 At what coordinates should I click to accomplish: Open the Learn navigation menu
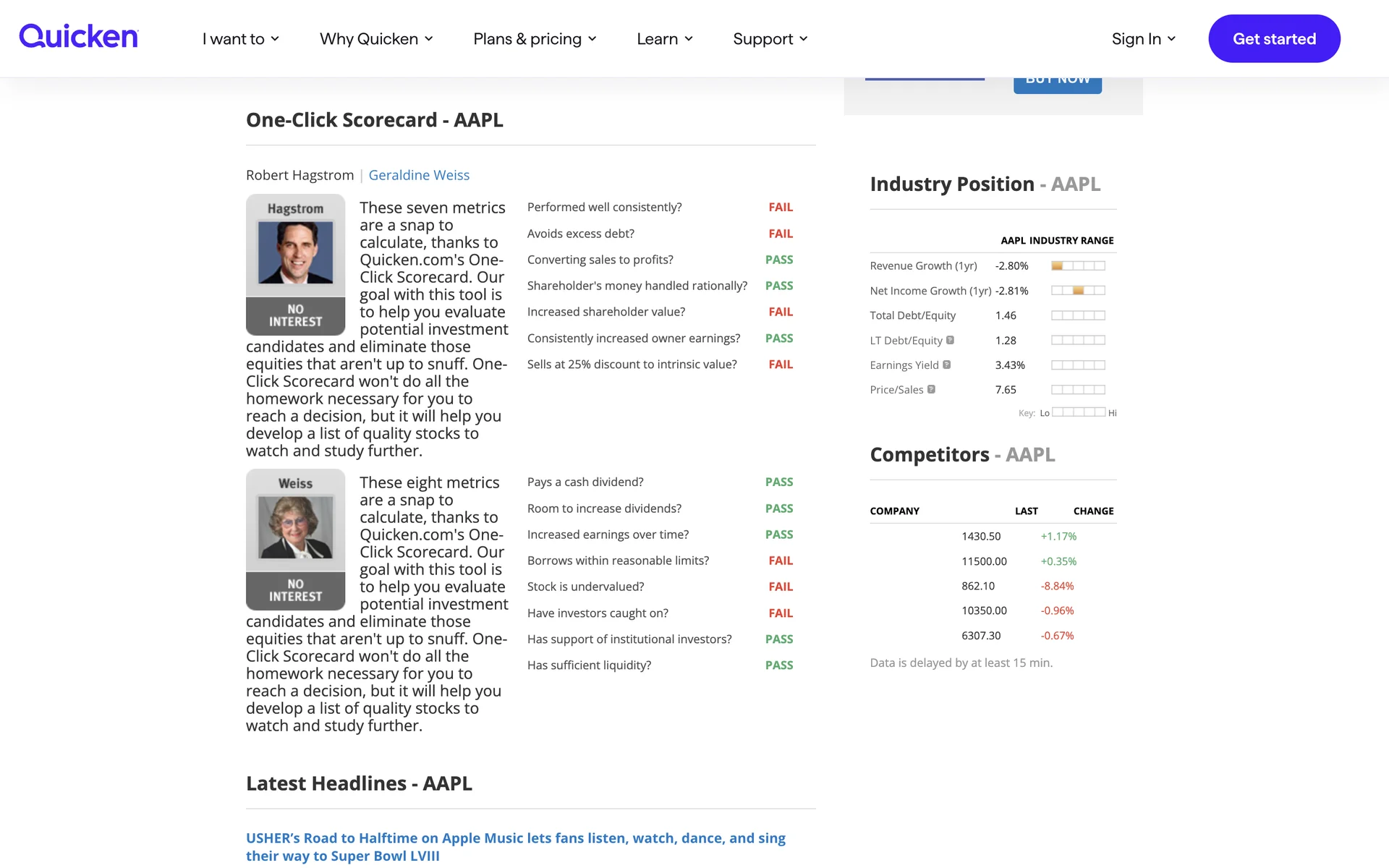click(664, 39)
